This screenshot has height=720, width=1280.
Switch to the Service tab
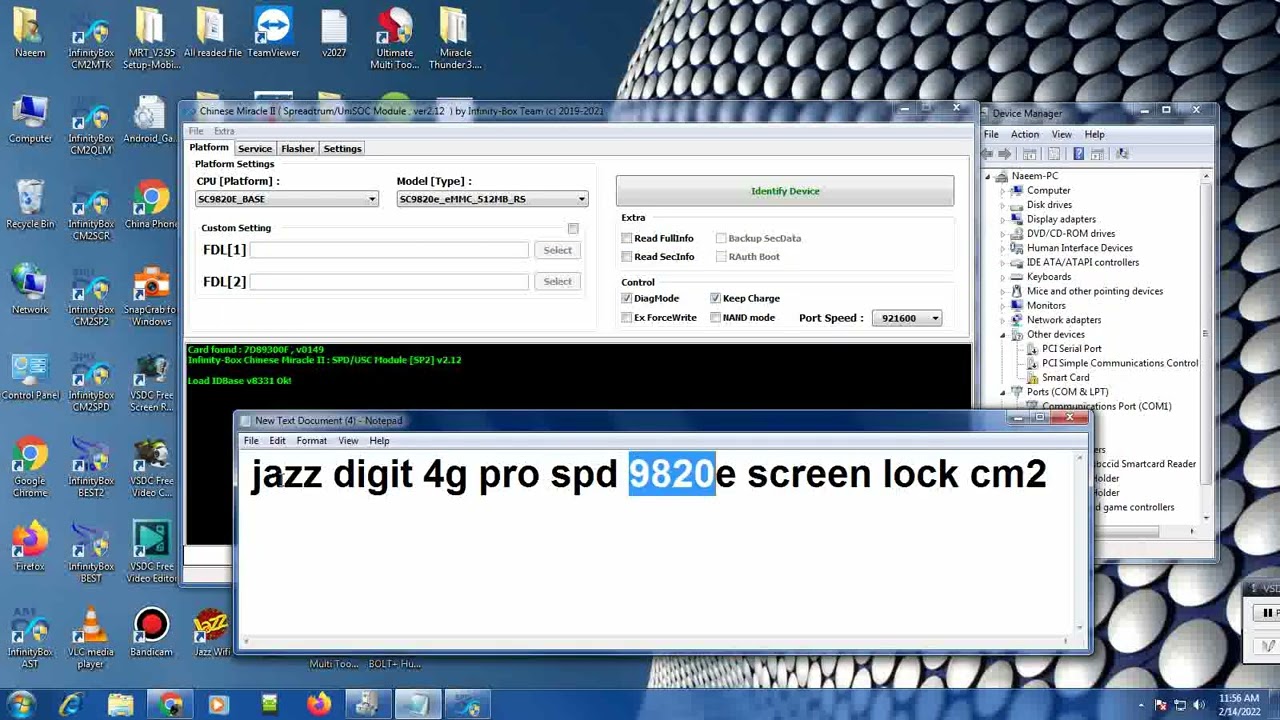(255, 149)
